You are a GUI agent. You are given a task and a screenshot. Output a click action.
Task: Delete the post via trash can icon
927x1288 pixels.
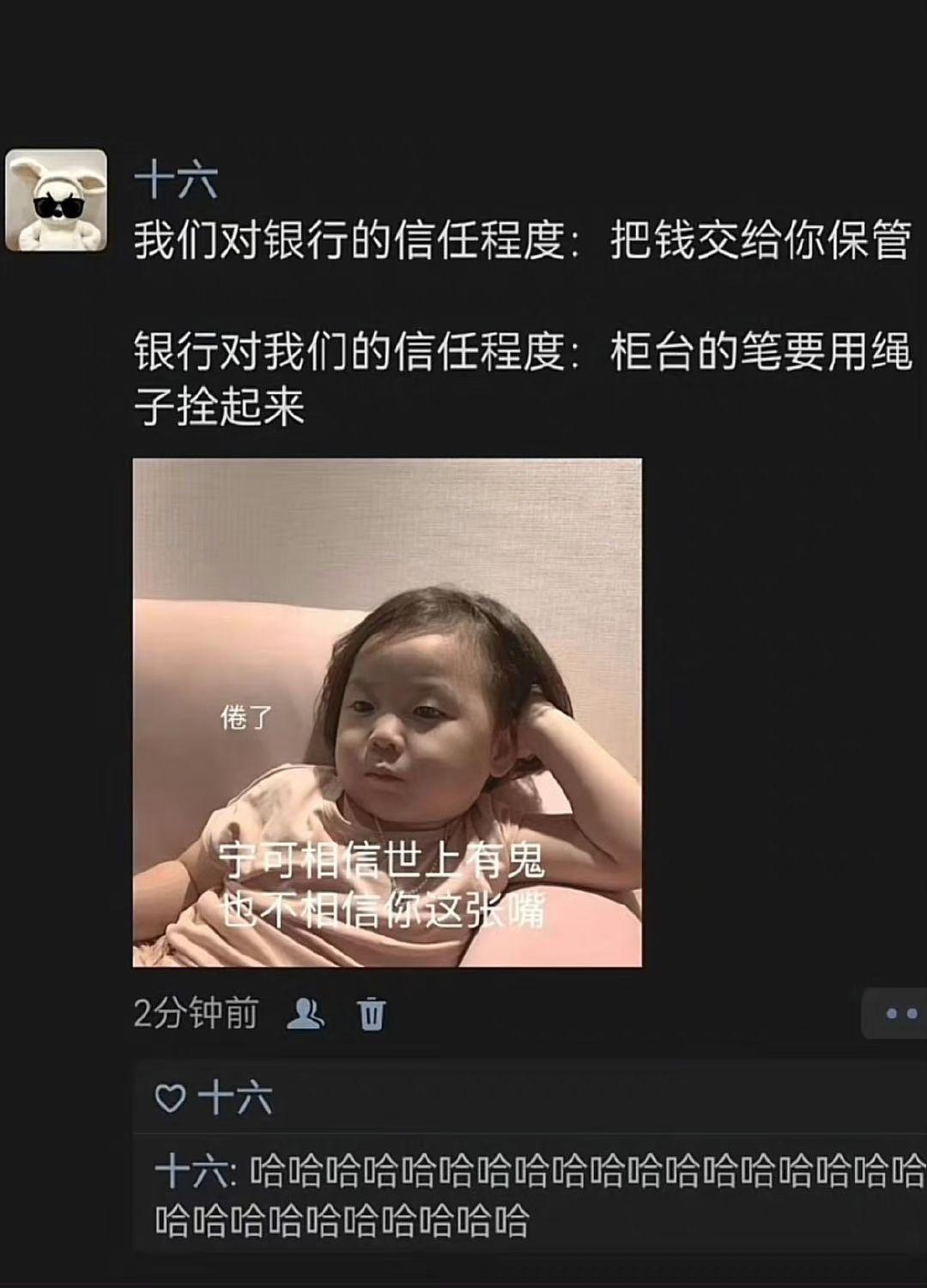(372, 1013)
